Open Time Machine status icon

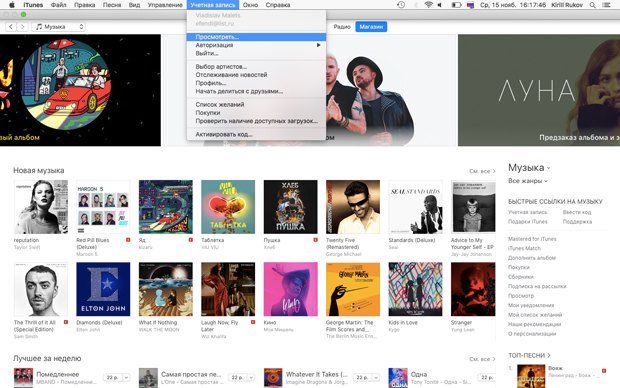[401, 5]
